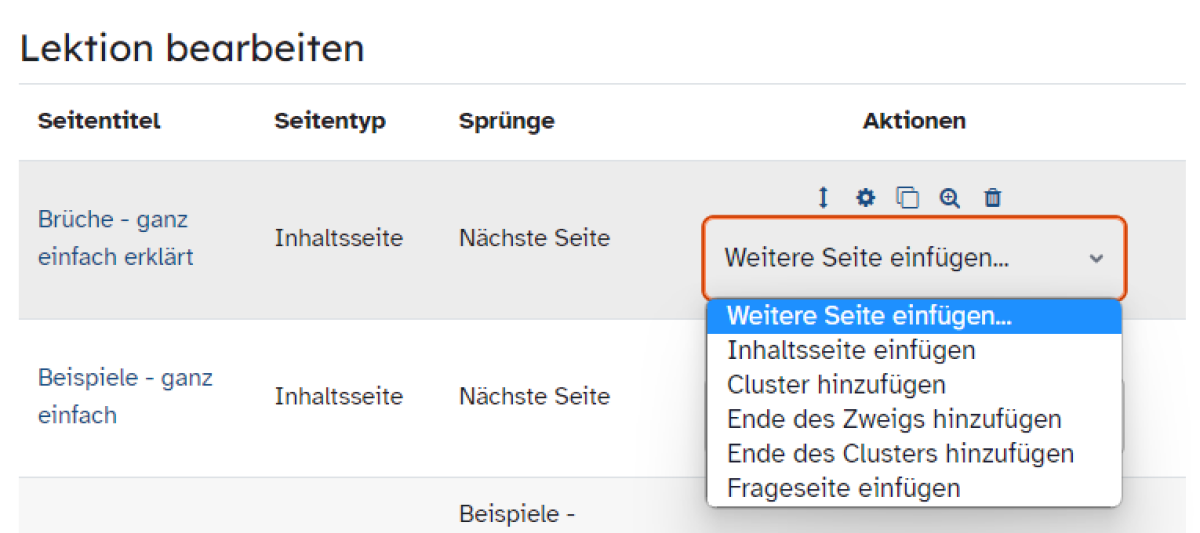Click 'Lektion bearbeiten' heading
1200x533 pixels.
coord(192,47)
